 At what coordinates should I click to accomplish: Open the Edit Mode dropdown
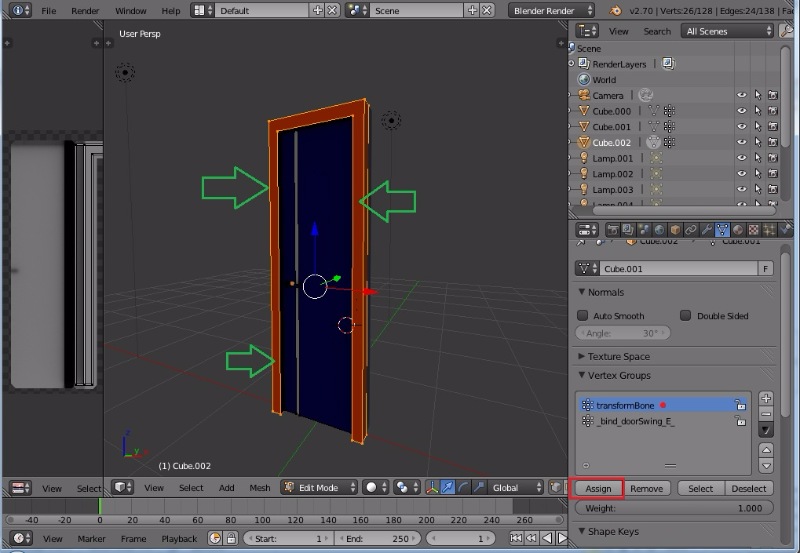[x=319, y=487]
